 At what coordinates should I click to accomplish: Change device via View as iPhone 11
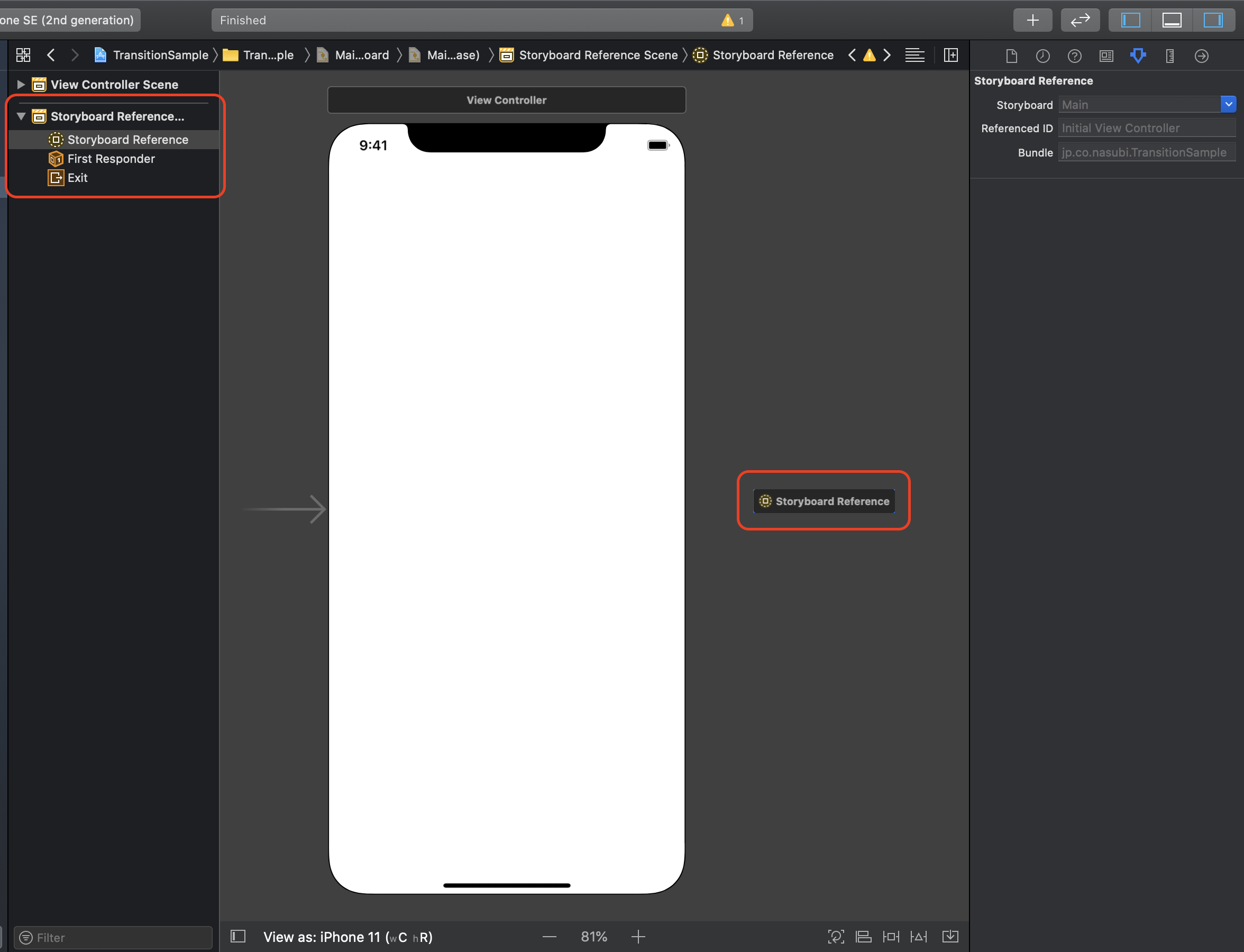point(348,937)
